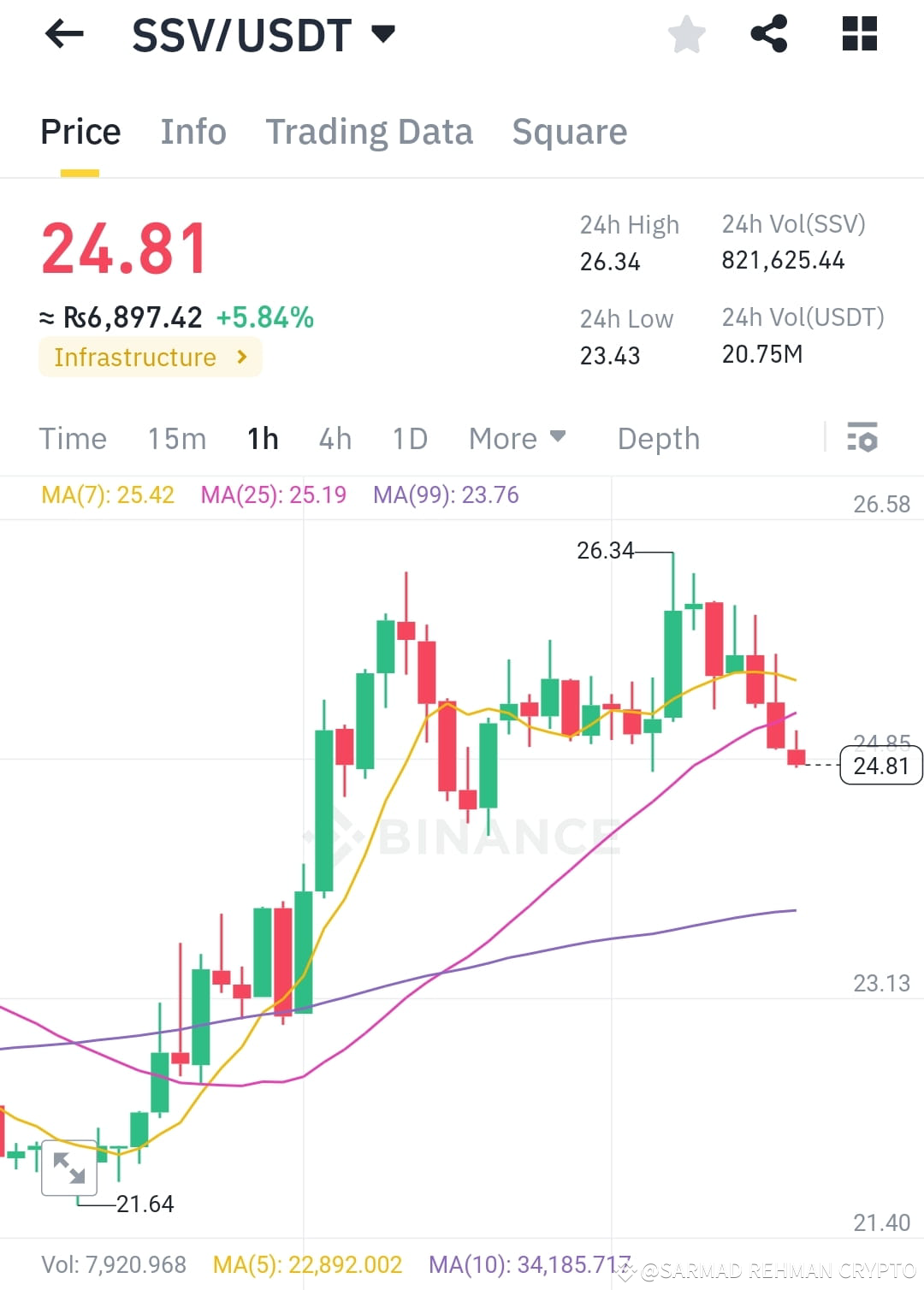Image resolution: width=924 pixels, height=1290 pixels.
Task: Tap the share icon to share SSV chart
Action: pos(767,34)
